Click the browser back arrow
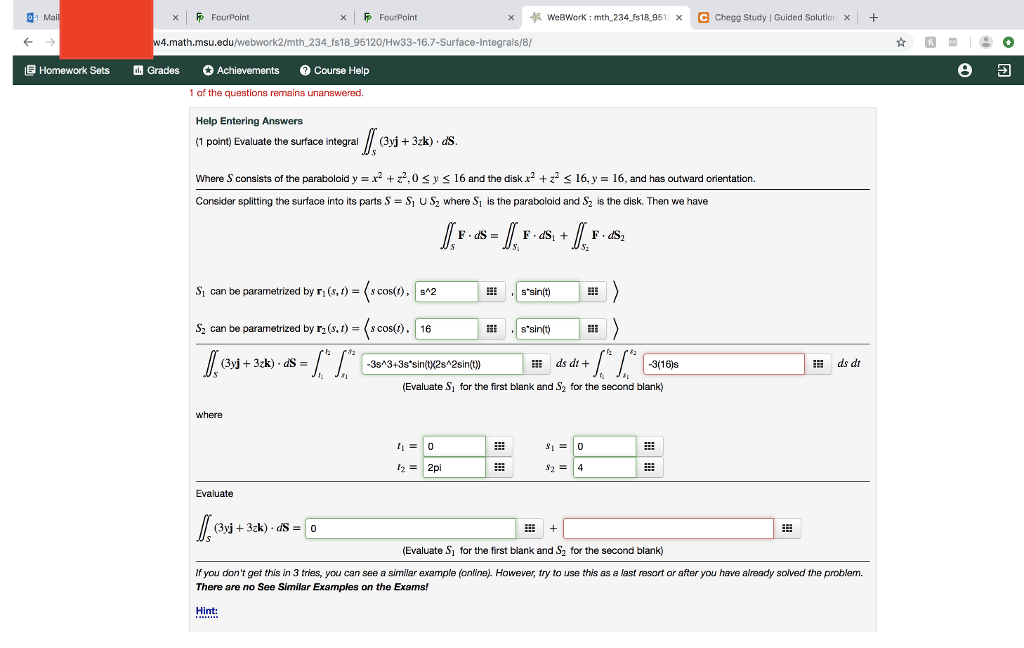The width and height of the screenshot is (1024, 648). pos(27,42)
